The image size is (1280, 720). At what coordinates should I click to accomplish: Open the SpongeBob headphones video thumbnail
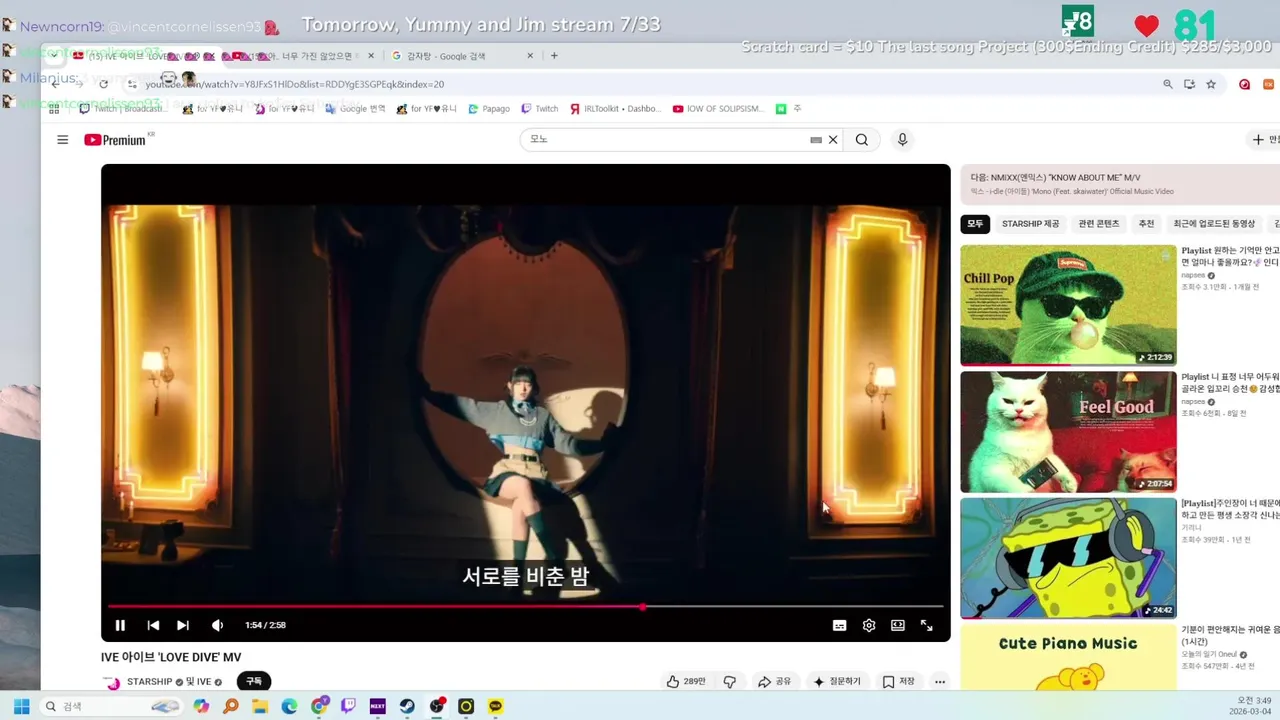[1068, 558]
